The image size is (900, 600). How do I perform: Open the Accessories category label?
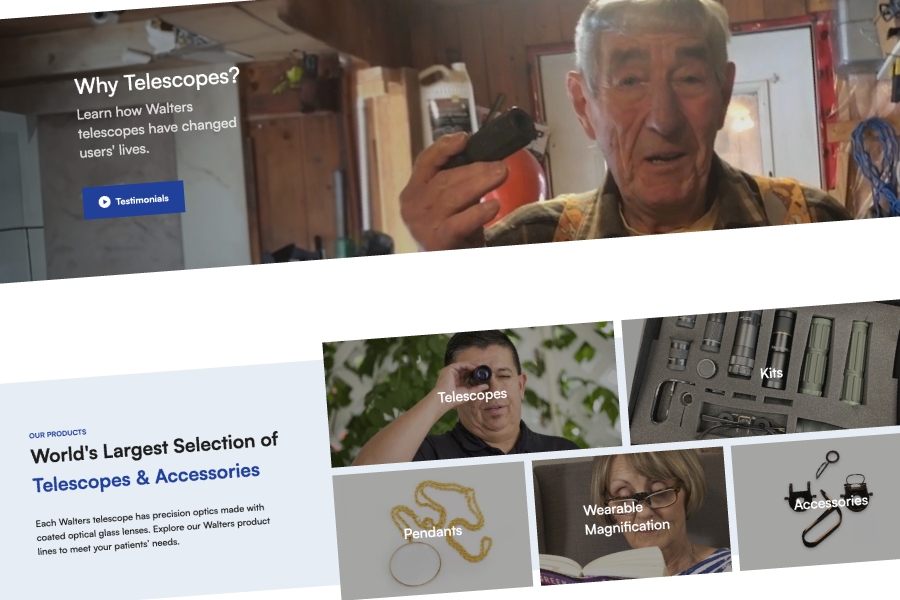coord(831,502)
